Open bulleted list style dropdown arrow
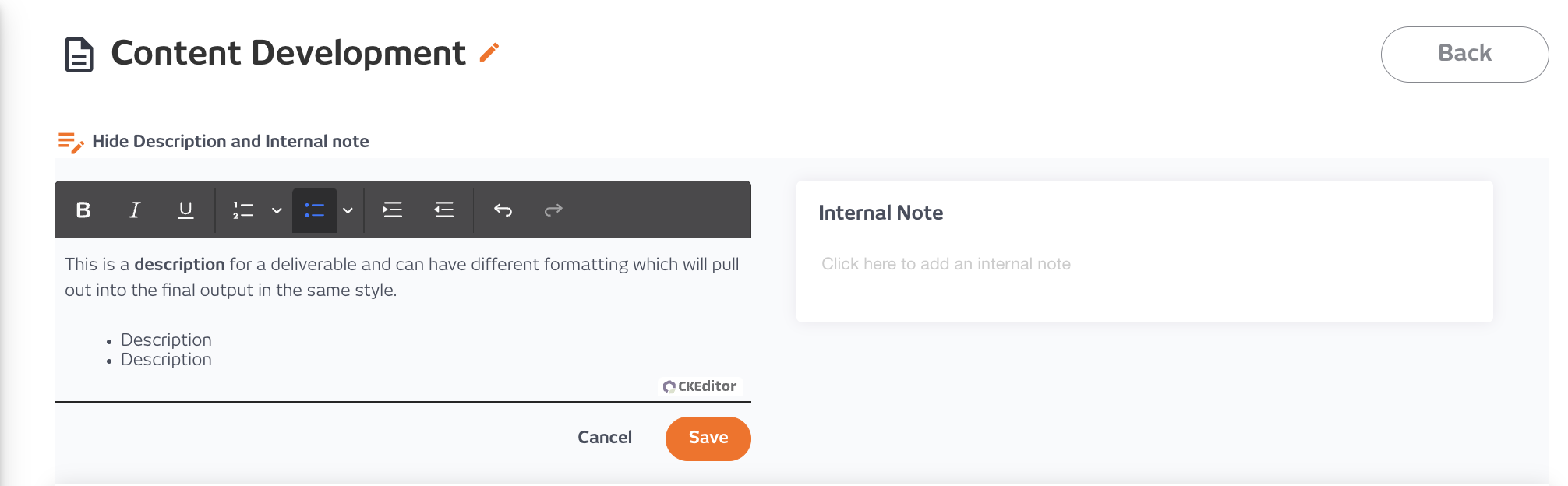1568x486 pixels. tap(348, 210)
